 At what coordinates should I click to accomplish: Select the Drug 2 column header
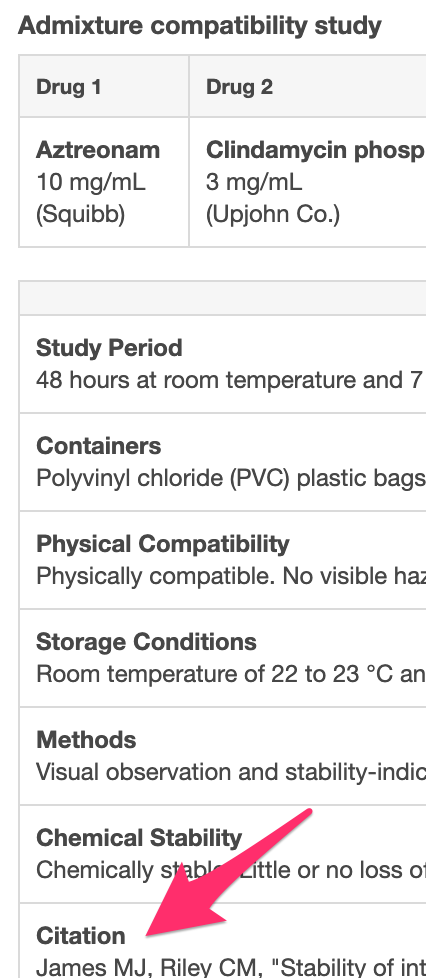240,87
